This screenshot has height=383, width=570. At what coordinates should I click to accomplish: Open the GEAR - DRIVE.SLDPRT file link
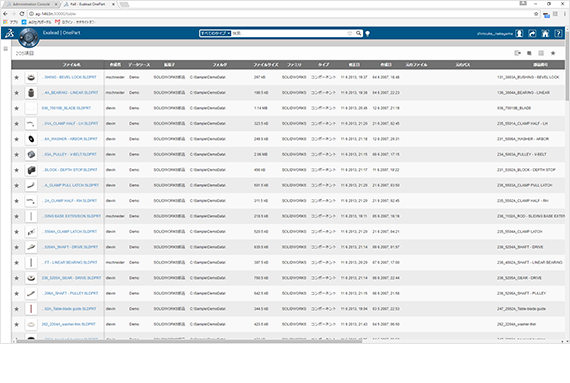point(71,278)
